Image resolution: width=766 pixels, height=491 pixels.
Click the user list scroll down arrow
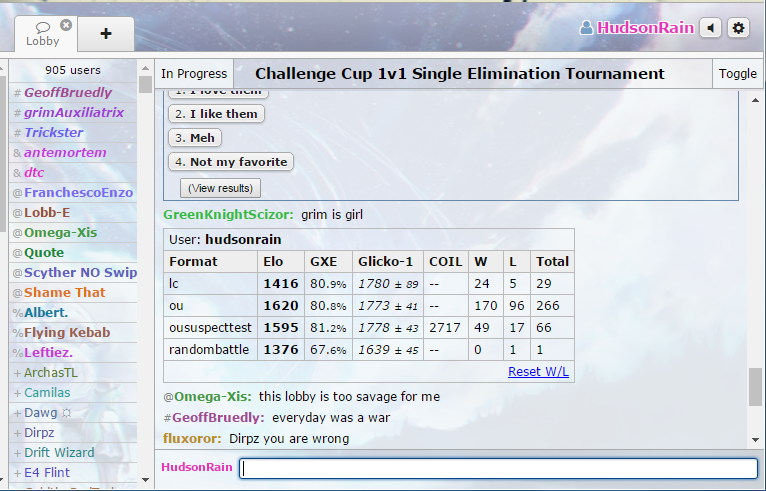[x=145, y=480]
